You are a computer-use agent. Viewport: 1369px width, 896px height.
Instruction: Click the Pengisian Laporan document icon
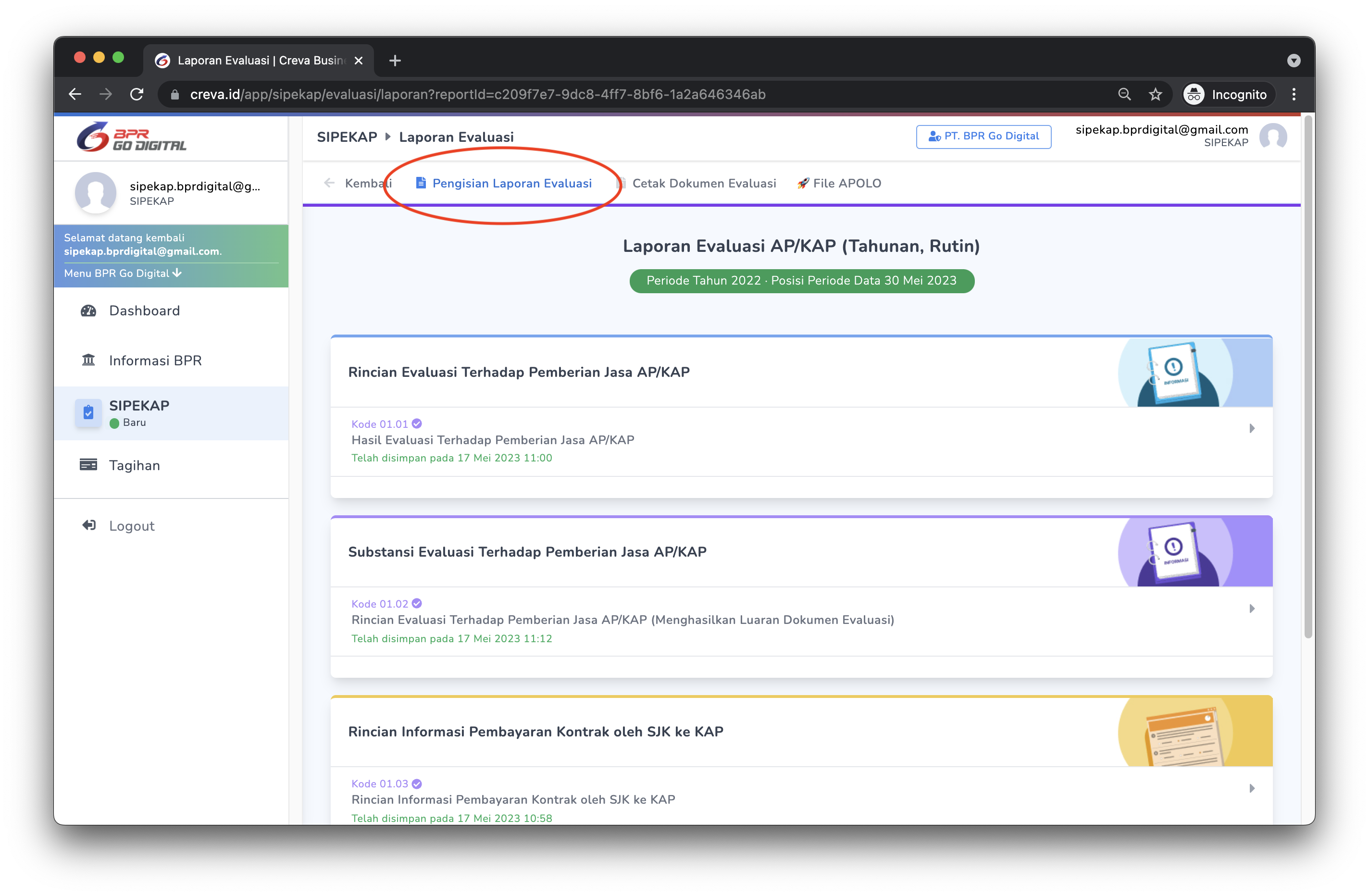(x=421, y=183)
